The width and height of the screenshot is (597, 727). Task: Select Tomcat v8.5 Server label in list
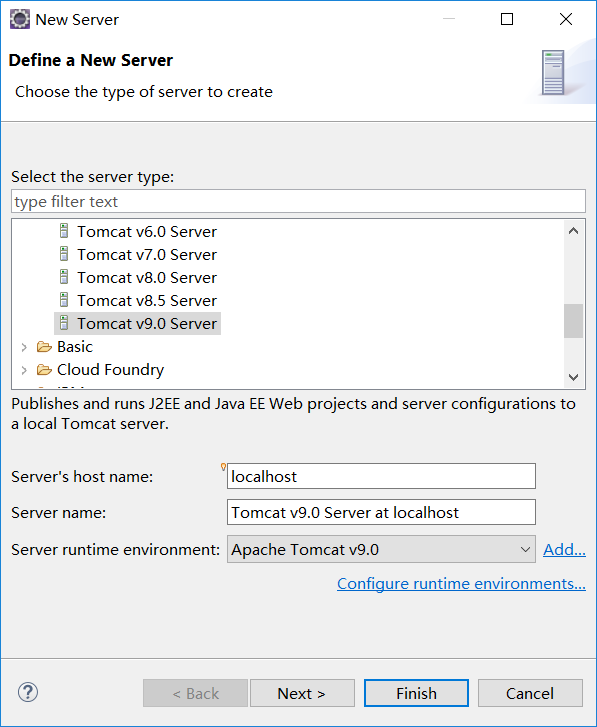click(147, 300)
